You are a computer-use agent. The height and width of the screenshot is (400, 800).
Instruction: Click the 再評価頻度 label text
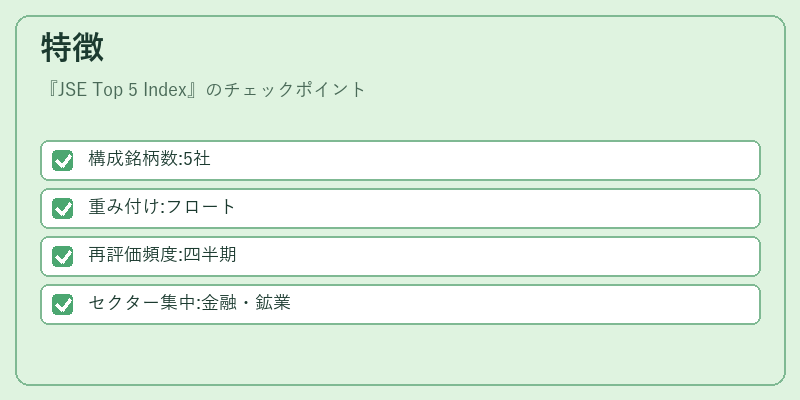(133, 255)
